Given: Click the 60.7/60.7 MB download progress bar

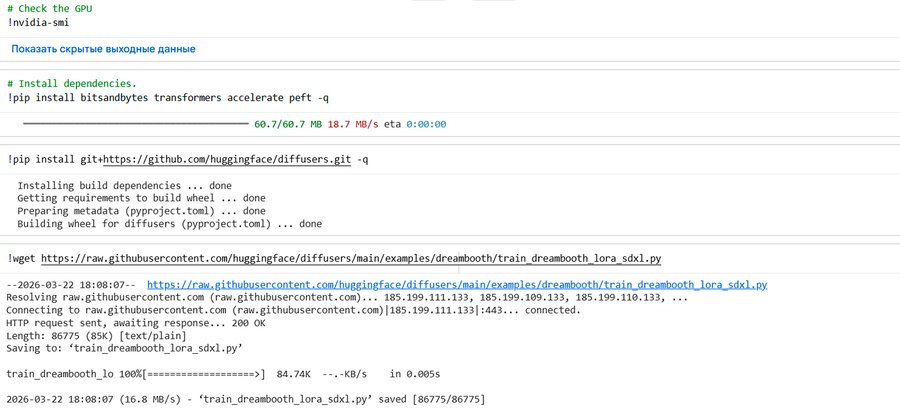Looking at the screenshot, I should tap(136, 124).
